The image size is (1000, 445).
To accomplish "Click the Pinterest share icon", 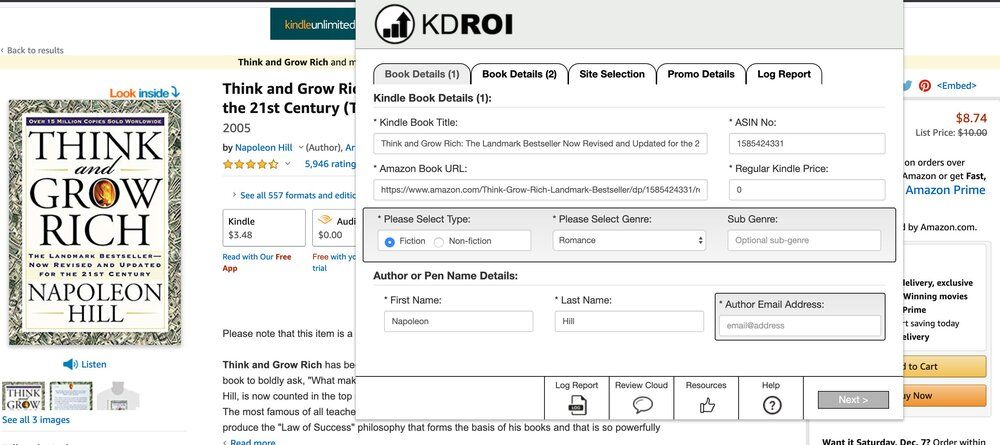I will (x=925, y=85).
